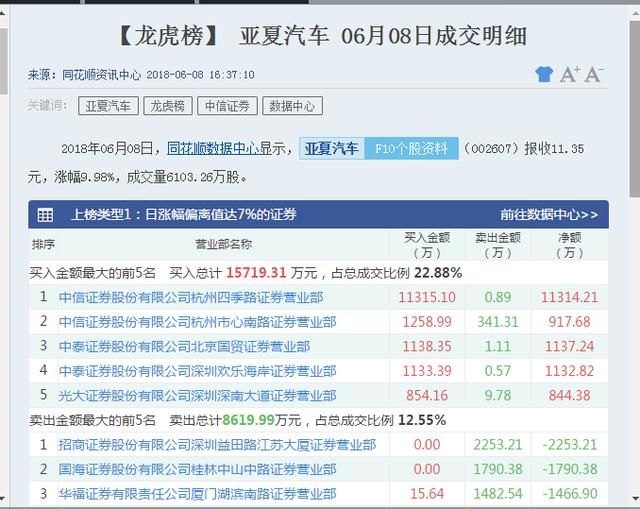Click the blue shirt skin icon
The height and width of the screenshot is (509, 640).
[544, 74]
